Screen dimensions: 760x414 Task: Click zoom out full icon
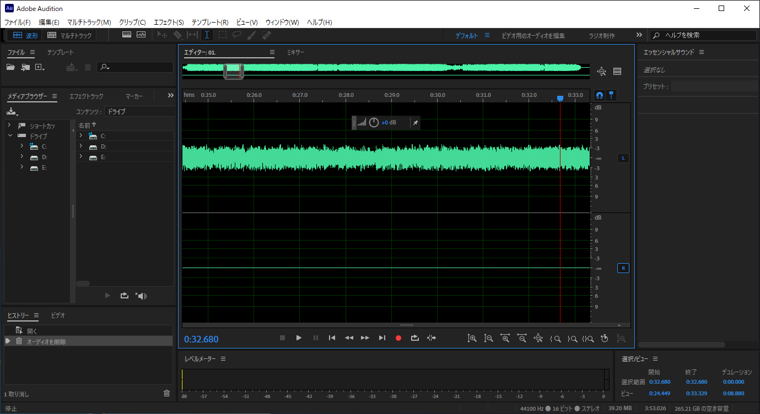pos(538,338)
